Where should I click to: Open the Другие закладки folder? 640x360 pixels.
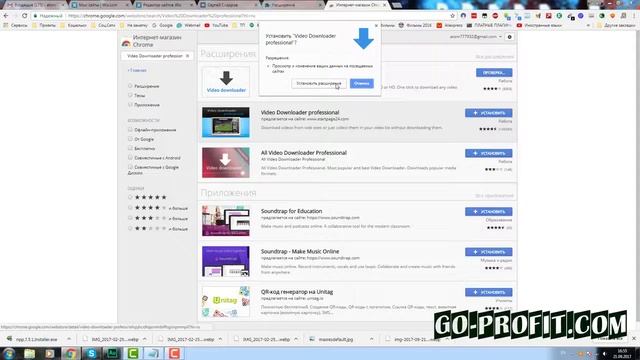(x=616, y=25)
